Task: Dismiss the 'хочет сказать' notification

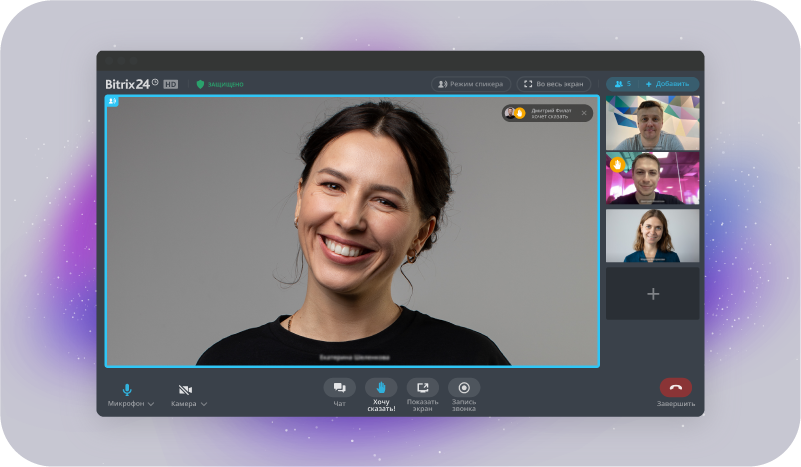Action: click(x=584, y=113)
